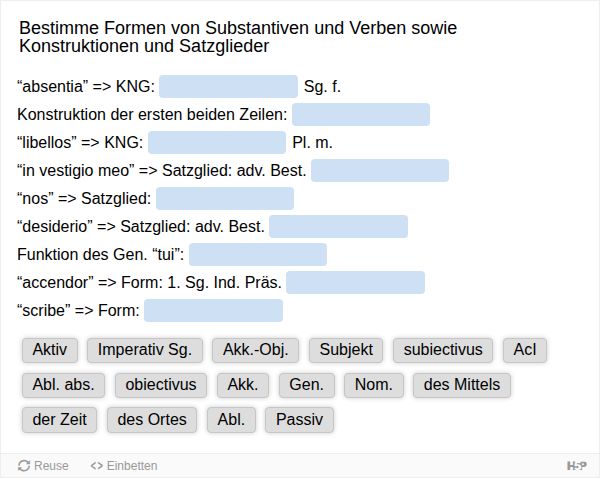Image resolution: width=600 pixels, height=478 pixels.
Task: Choose the "obiectivus" word chip
Action: click(x=161, y=385)
